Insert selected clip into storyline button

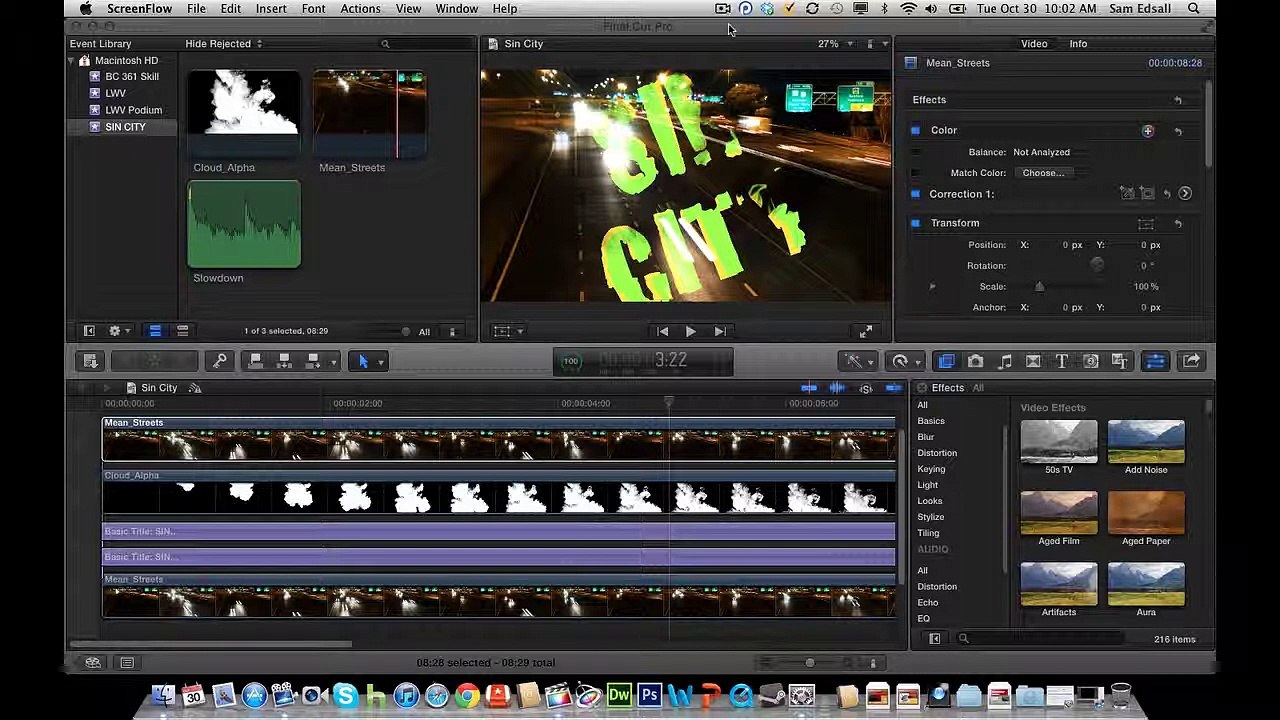(x=284, y=361)
